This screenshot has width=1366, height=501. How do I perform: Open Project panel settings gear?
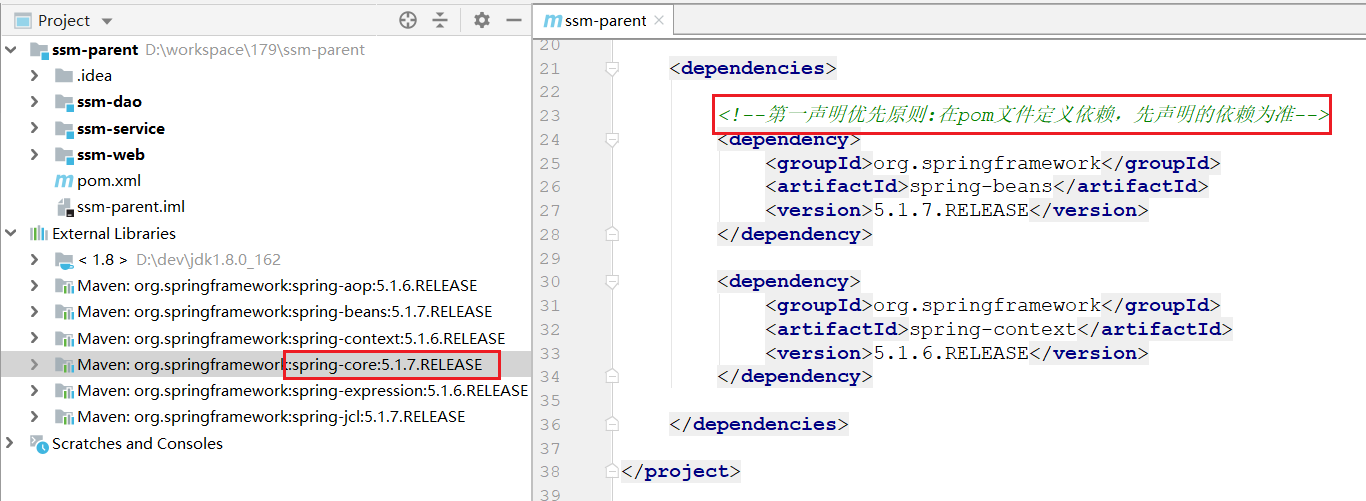click(x=482, y=20)
